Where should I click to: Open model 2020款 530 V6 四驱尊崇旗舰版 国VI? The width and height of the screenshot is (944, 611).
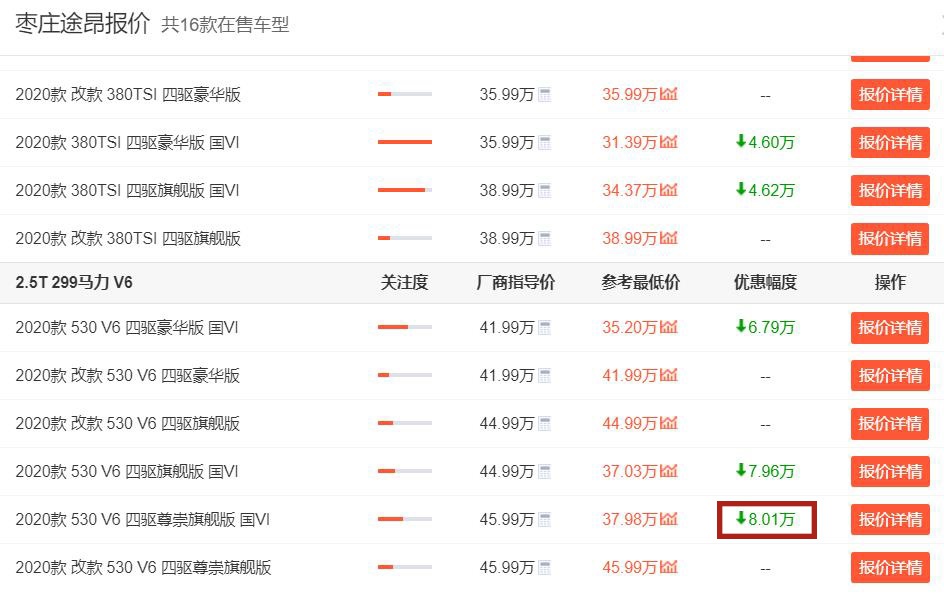[x=143, y=520]
